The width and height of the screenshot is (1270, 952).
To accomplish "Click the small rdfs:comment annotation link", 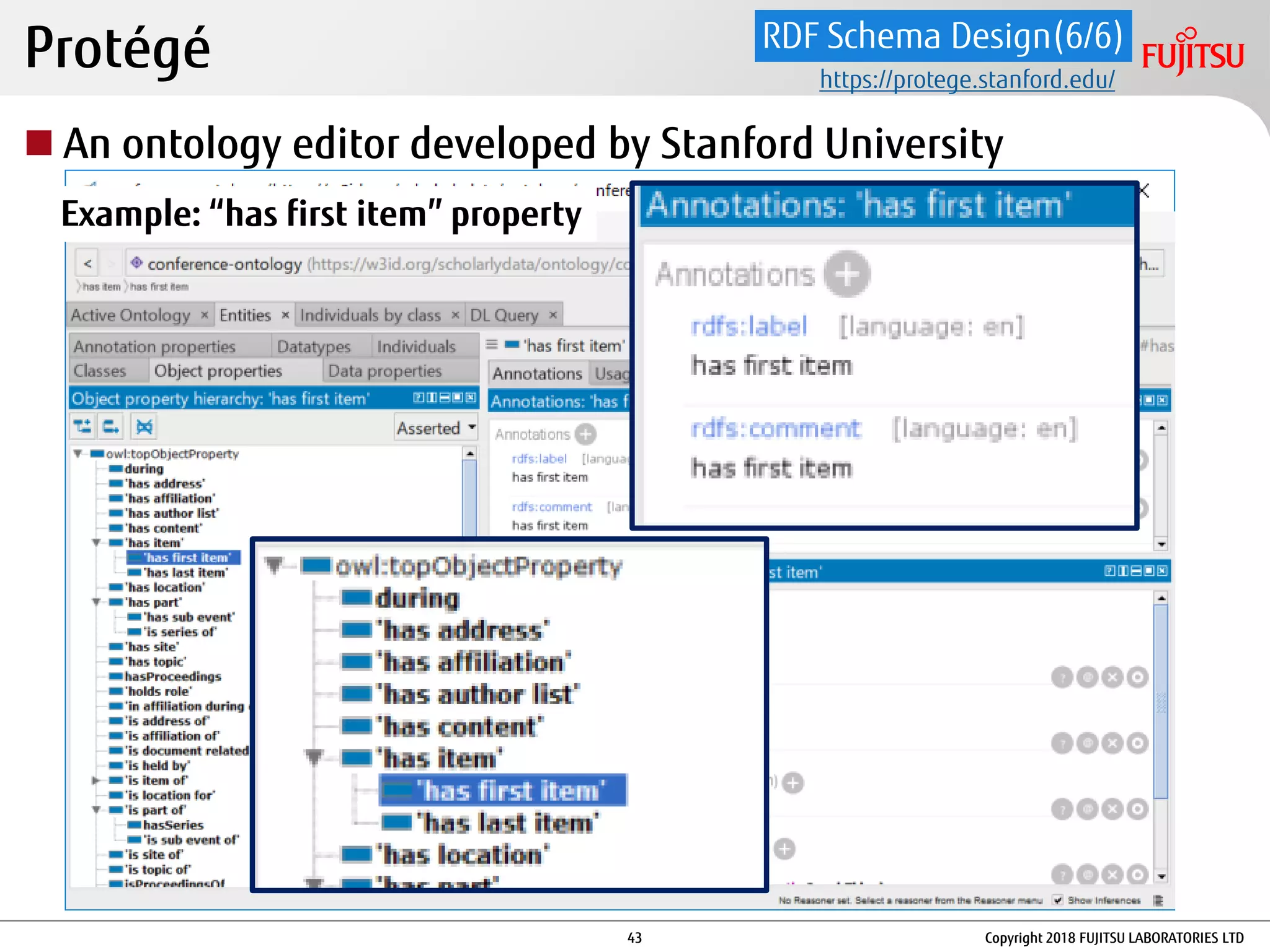I will pyautogui.click(x=552, y=506).
